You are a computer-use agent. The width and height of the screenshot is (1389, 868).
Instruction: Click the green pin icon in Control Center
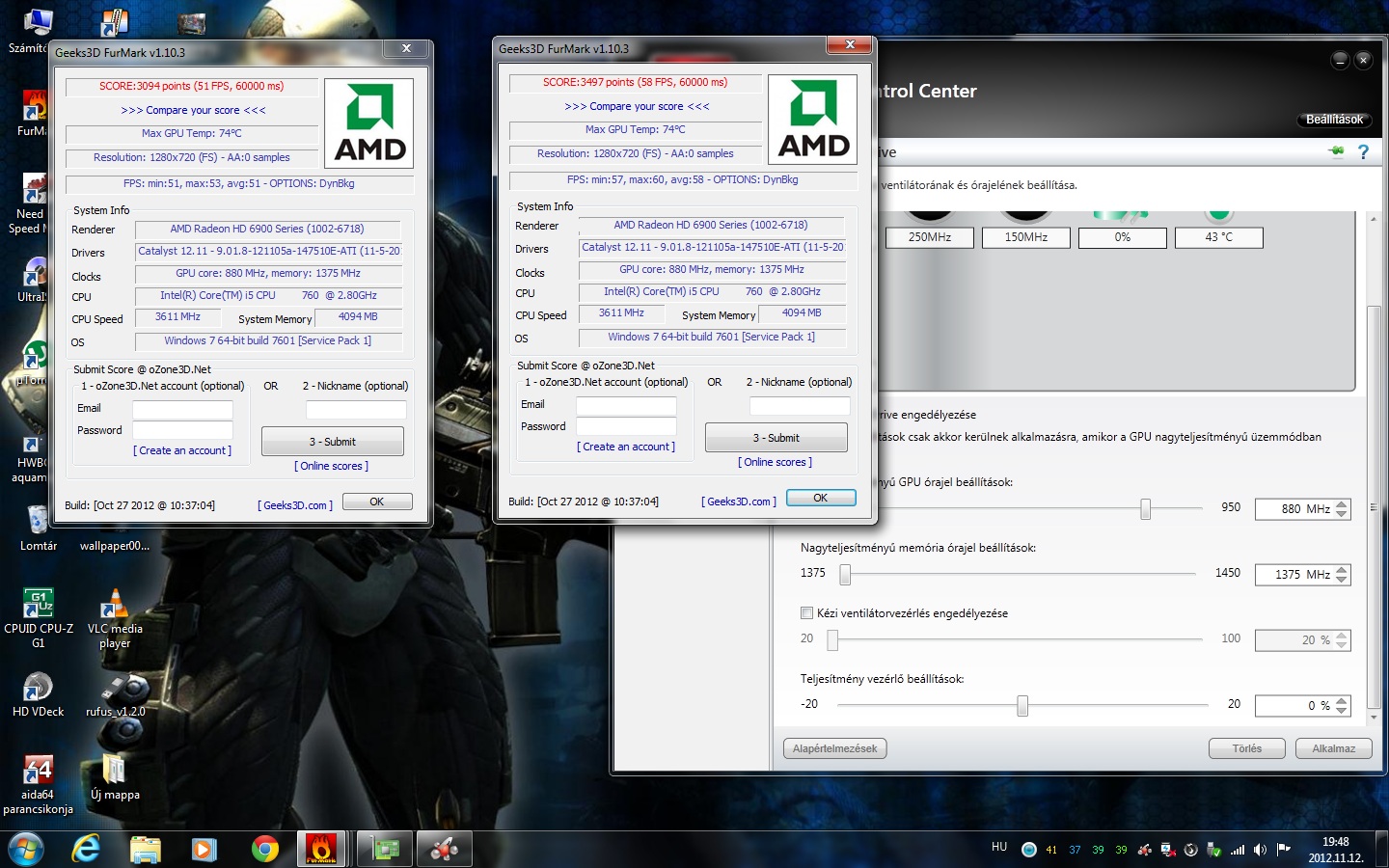pyautogui.click(x=1336, y=151)
